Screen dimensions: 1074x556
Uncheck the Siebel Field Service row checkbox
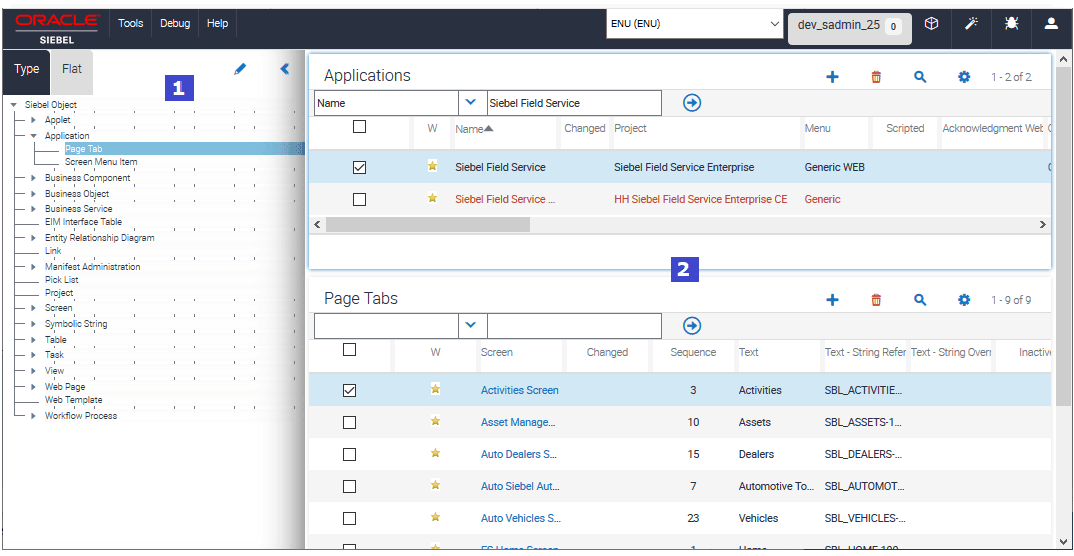(359, 168)
